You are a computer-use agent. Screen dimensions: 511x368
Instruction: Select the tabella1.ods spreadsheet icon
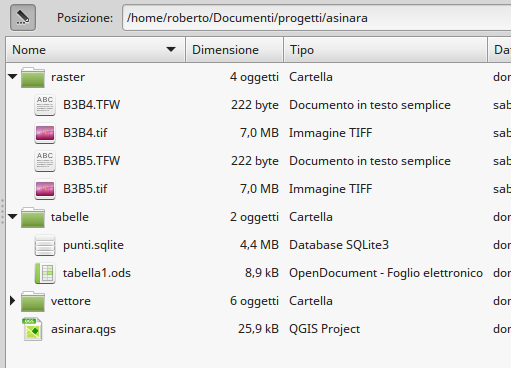tap(45, 273)
